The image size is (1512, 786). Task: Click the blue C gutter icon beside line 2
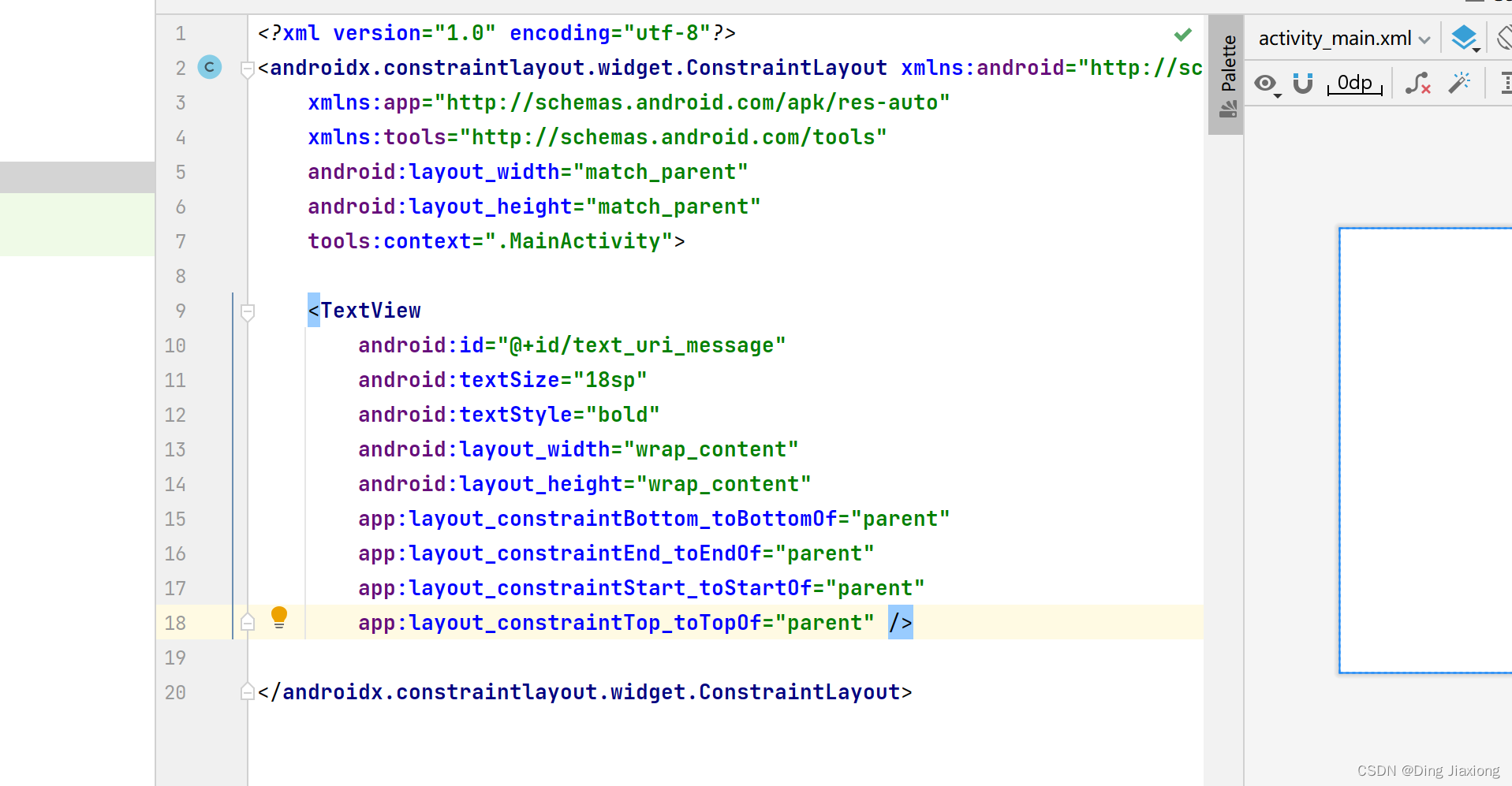tap(209, 67)
